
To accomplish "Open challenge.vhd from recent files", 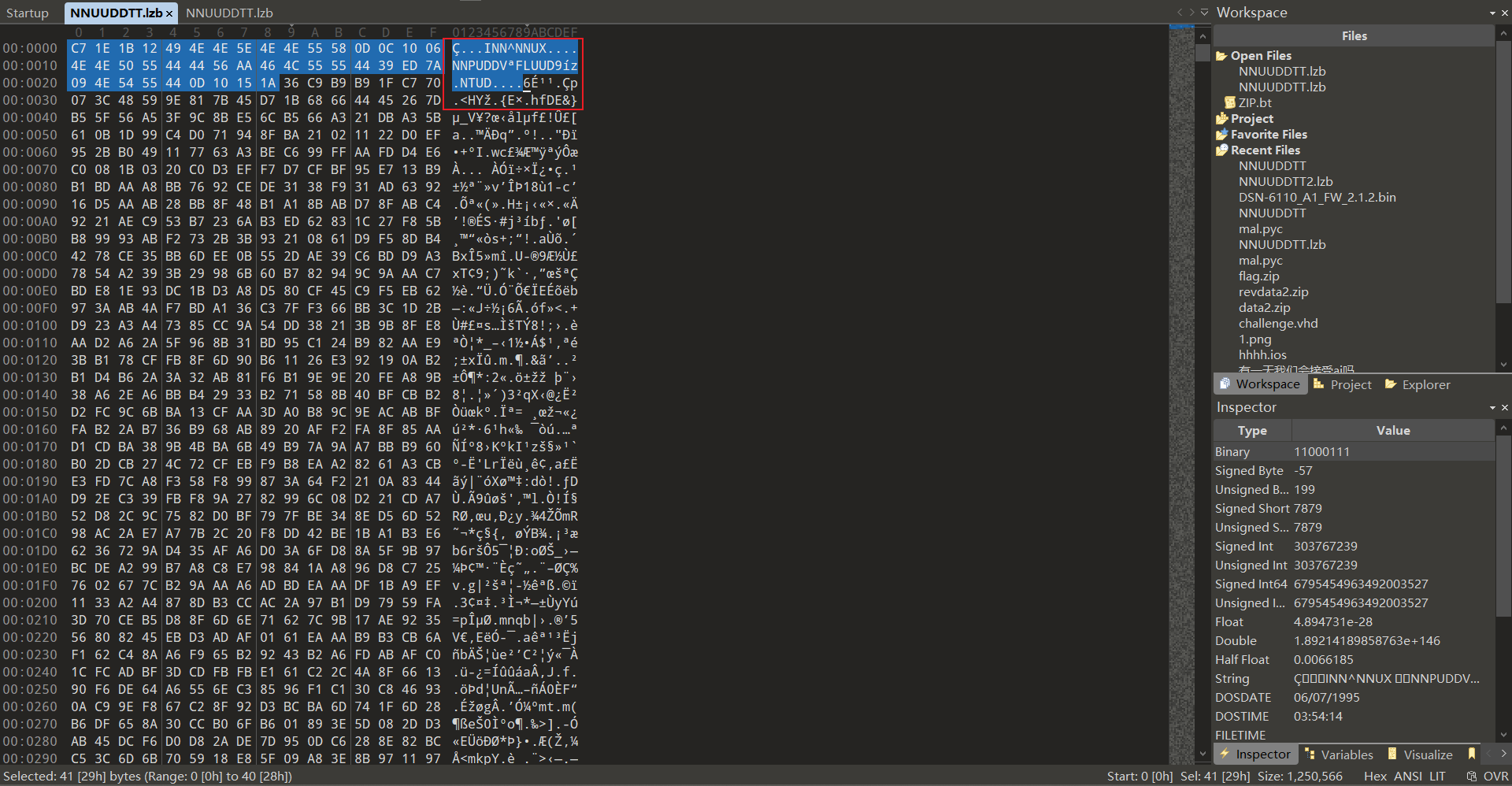I will click(x=1277, y=324).
